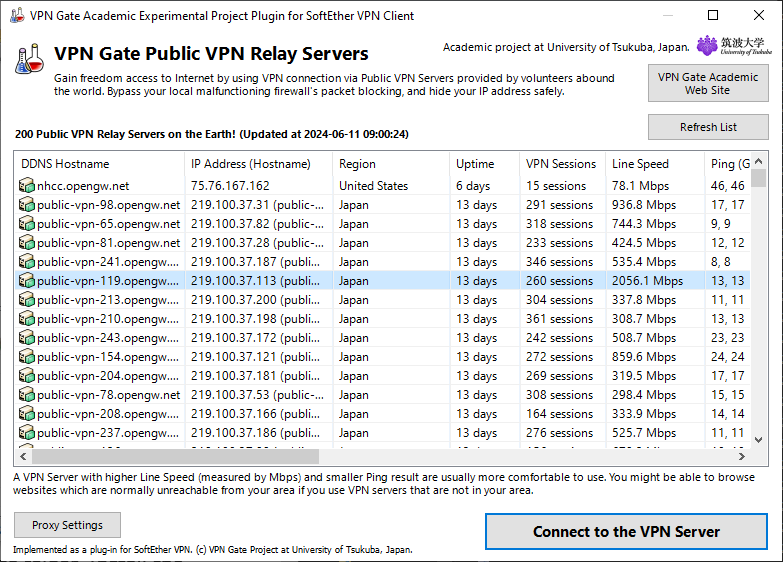Sort list by IP Address (Hostname) column
783x562 pixels.
(x=258, y=164)
